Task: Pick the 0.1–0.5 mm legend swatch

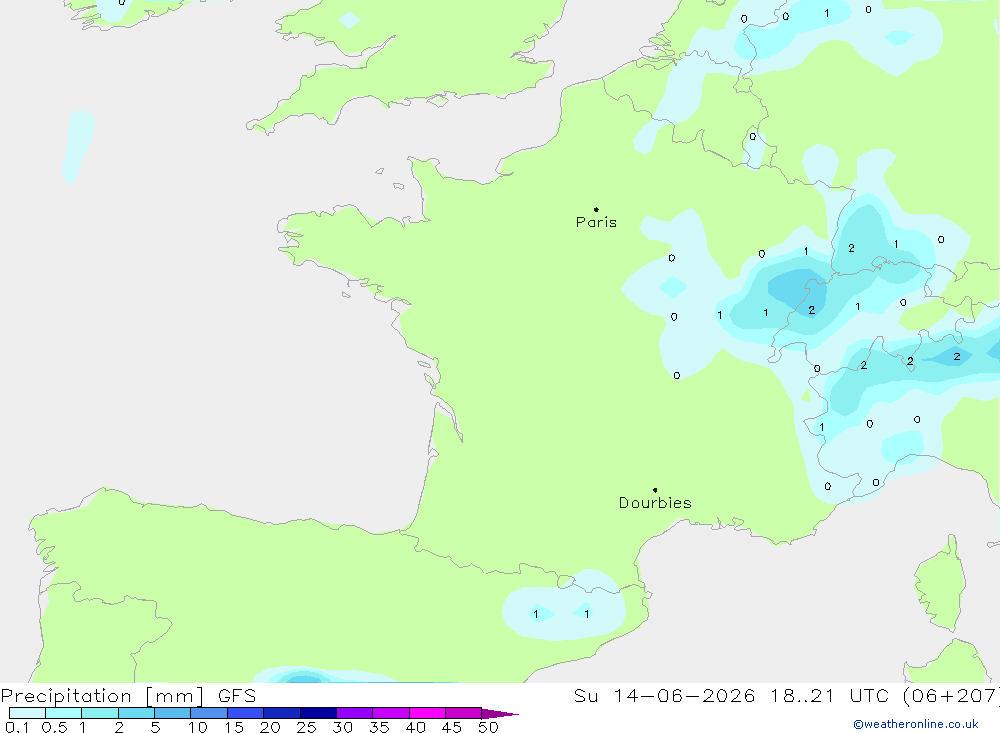Action: coord(27,713)
